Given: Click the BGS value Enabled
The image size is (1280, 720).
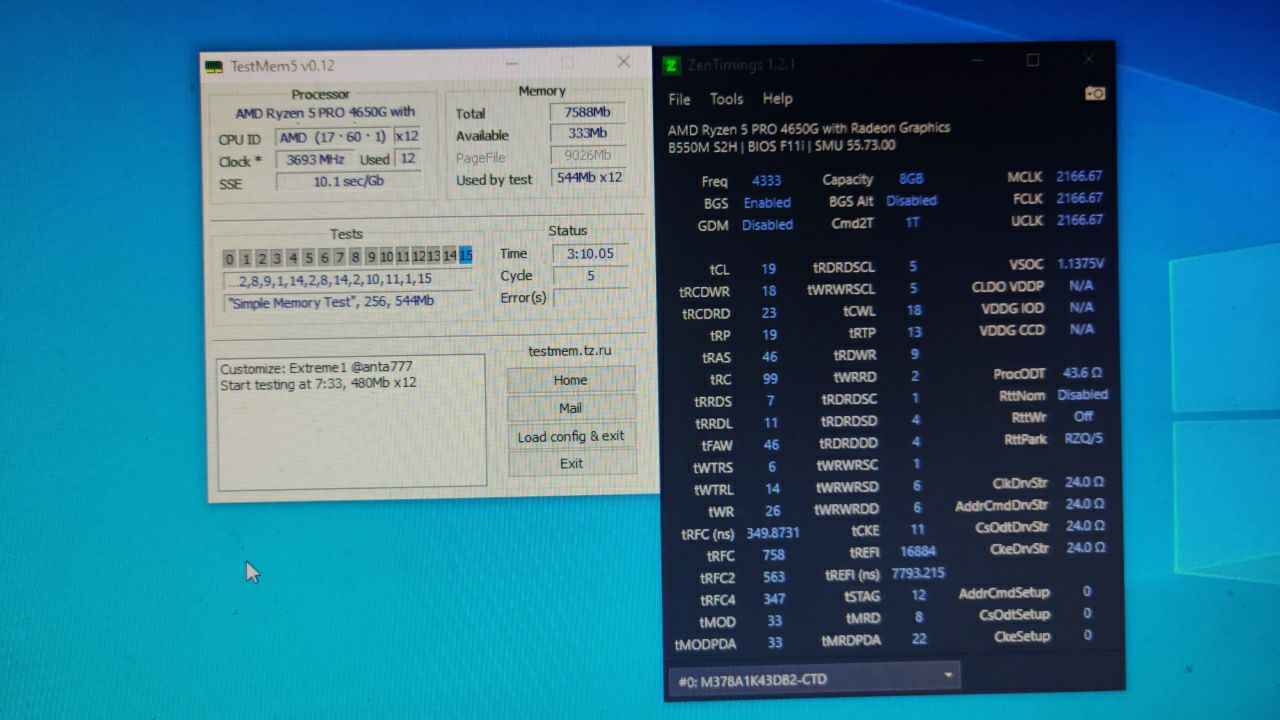Looking at the screenshot, I should click(x=767, y=203).
